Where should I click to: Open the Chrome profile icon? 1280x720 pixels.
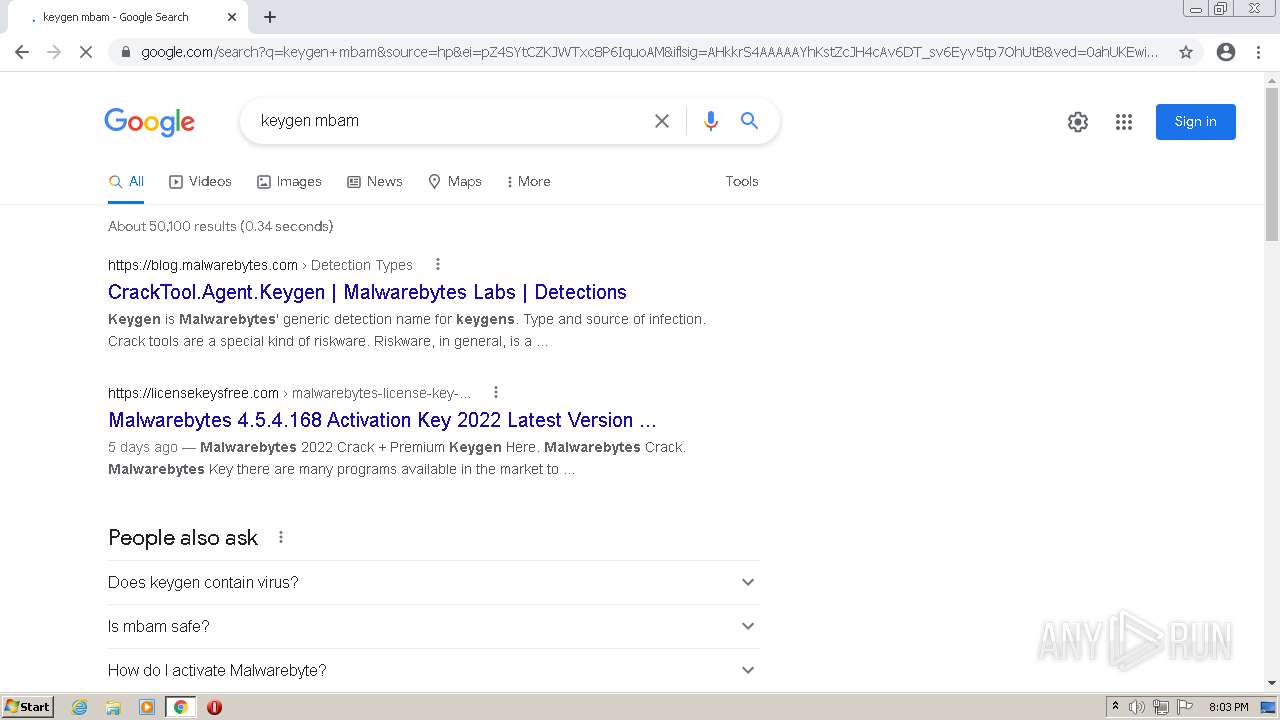click(x=1226, y=52)
